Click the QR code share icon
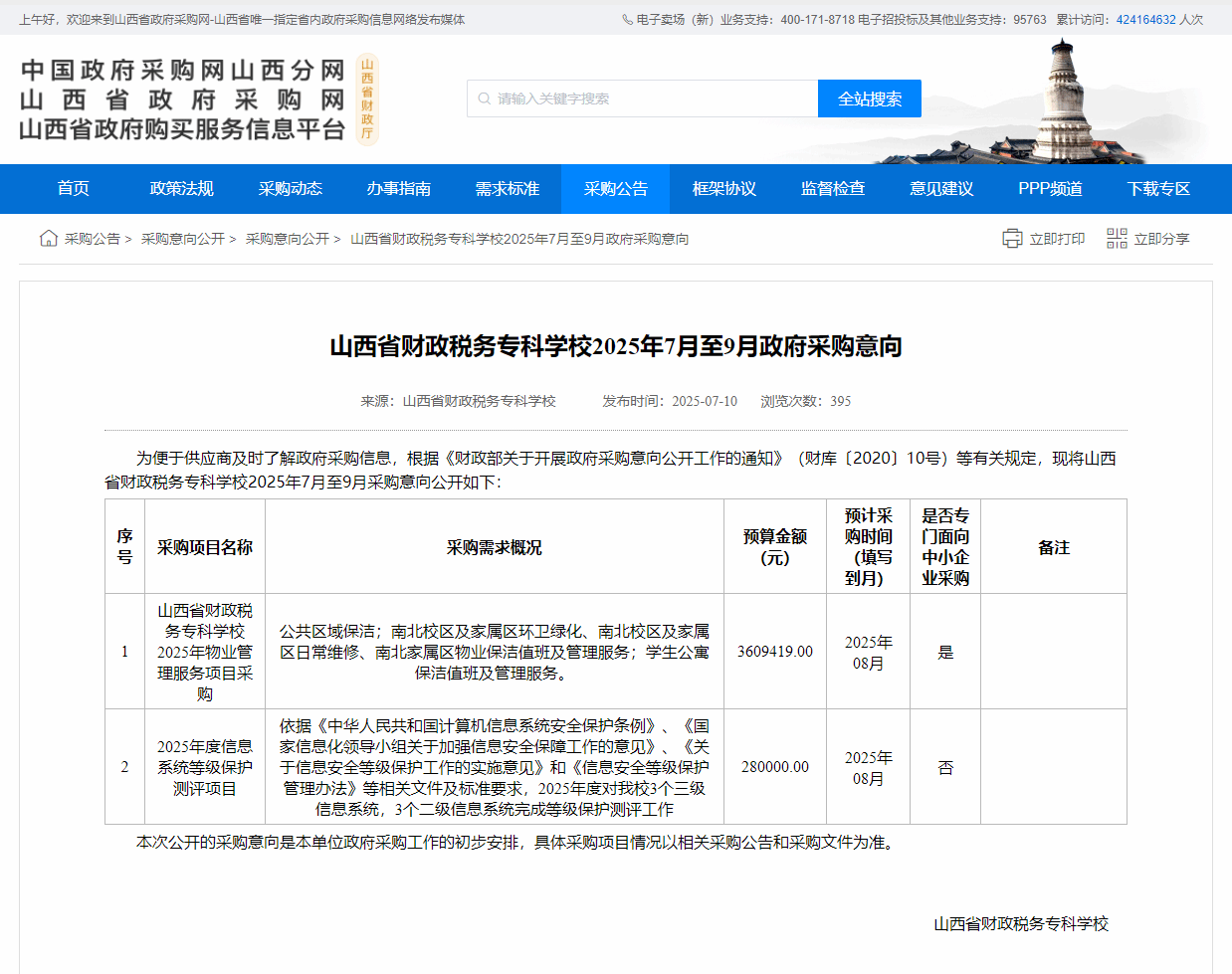The image size is (1232, 974). pyautogui.click(x=1117, y=239)
